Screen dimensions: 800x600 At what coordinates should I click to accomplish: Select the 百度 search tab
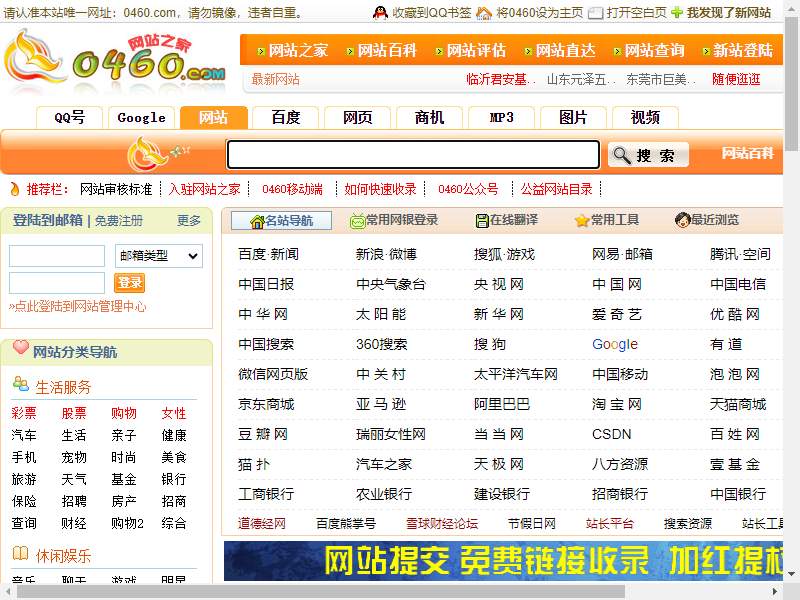[x=285, y=117]
